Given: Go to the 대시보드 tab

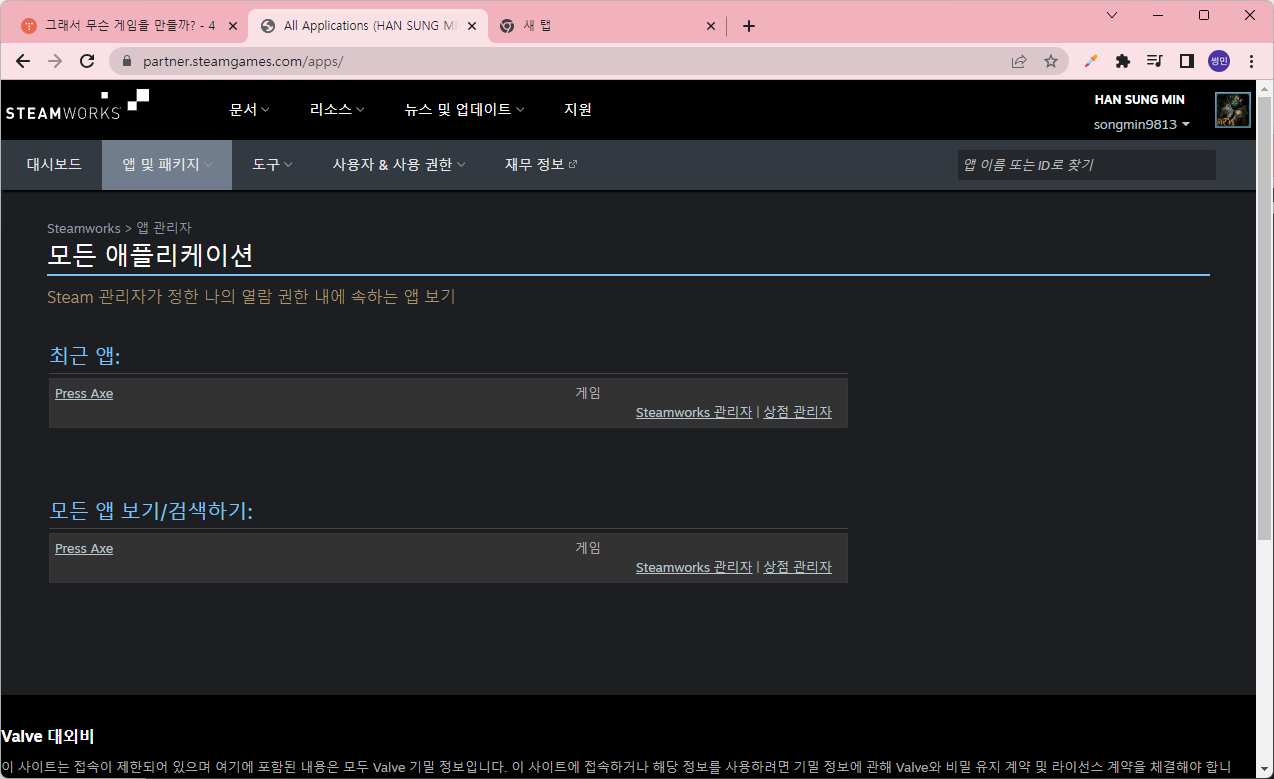Looking at the screenshot, I should (x=54, y=164).
